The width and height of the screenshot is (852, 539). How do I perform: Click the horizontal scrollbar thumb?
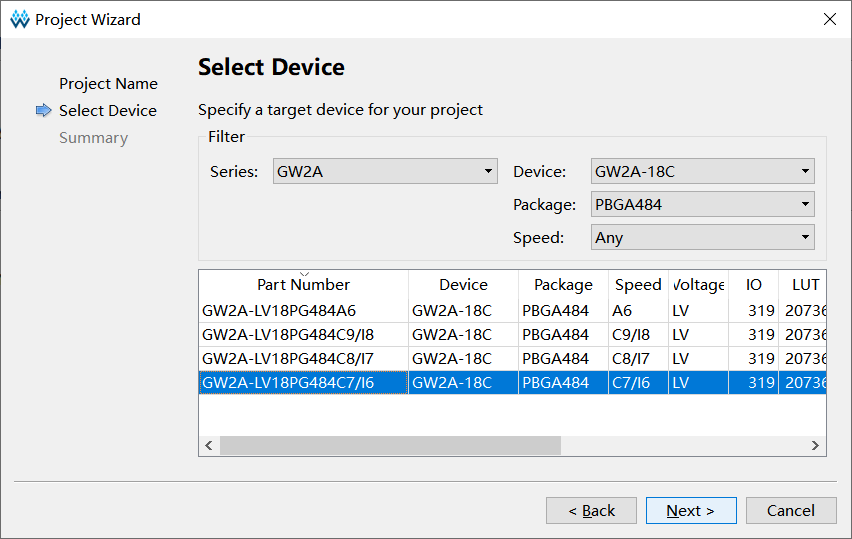[390, 445]
